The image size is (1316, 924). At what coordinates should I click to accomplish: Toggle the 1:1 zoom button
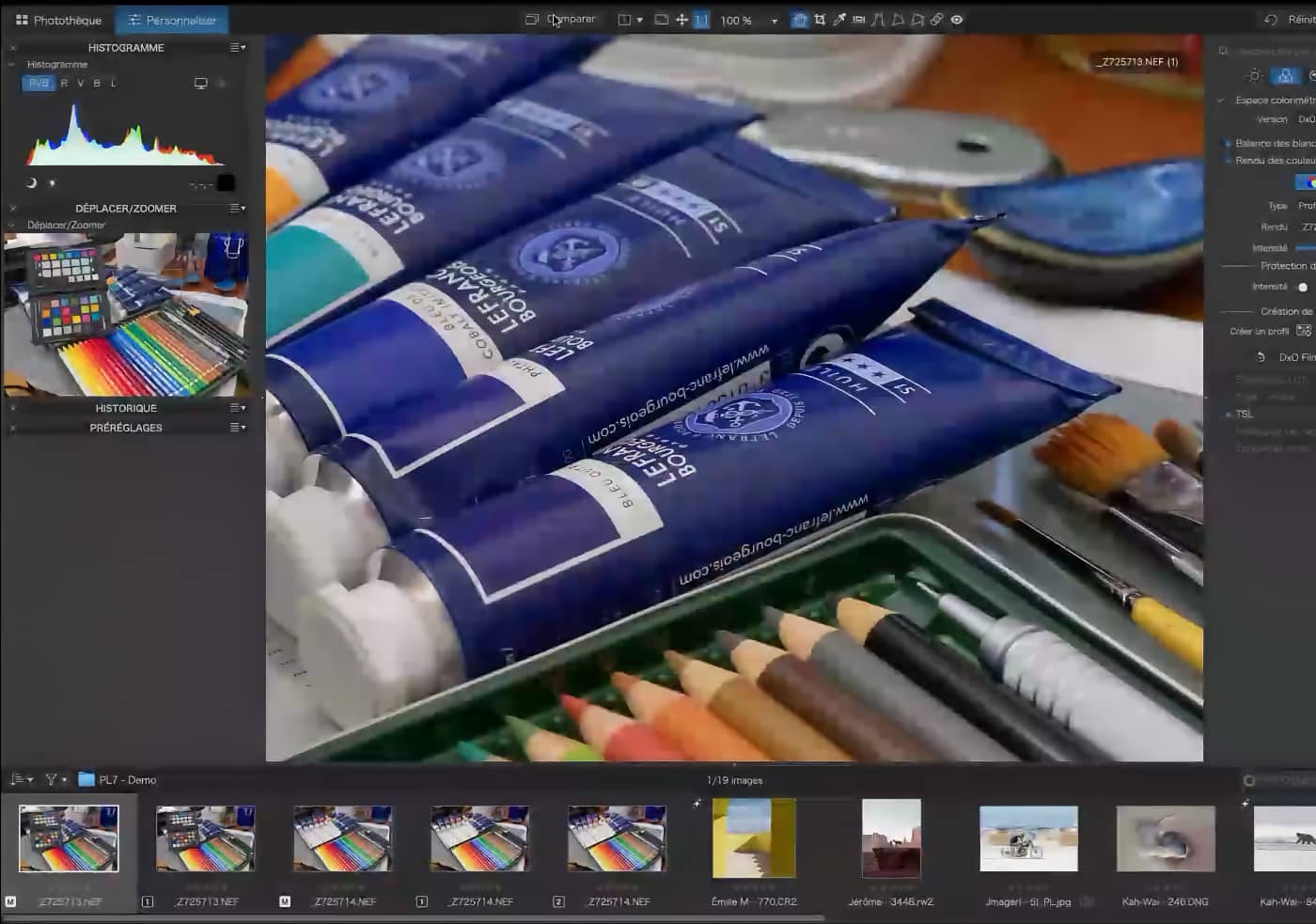[701, 20]
